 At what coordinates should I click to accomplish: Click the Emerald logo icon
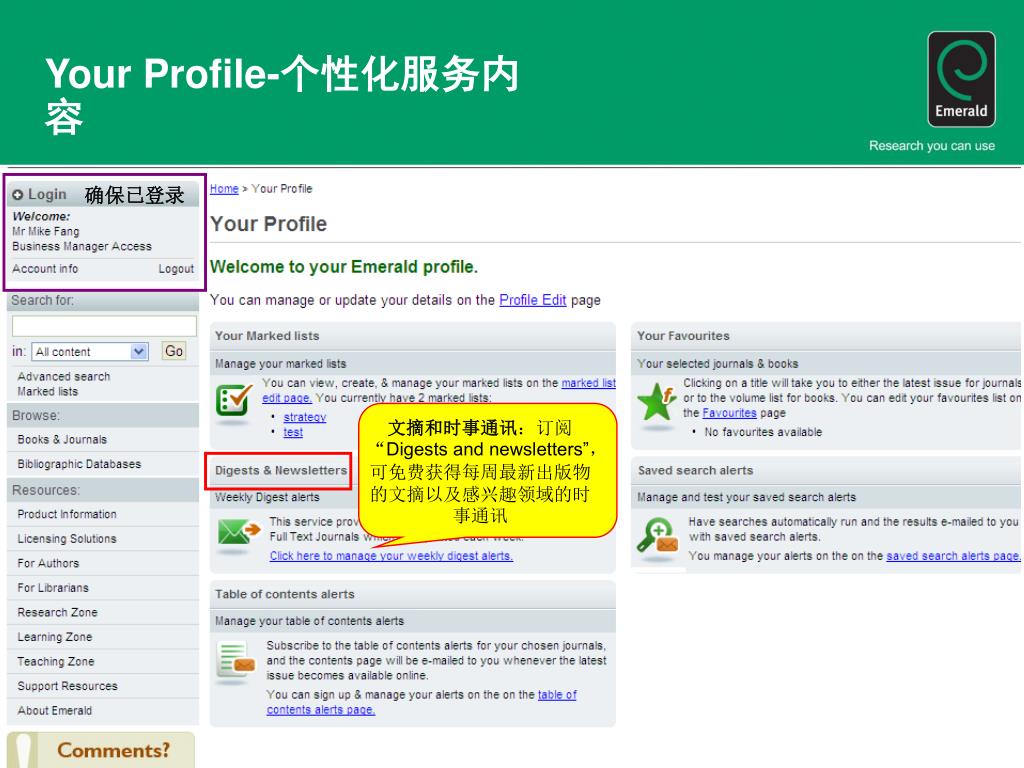pos(961,79)
